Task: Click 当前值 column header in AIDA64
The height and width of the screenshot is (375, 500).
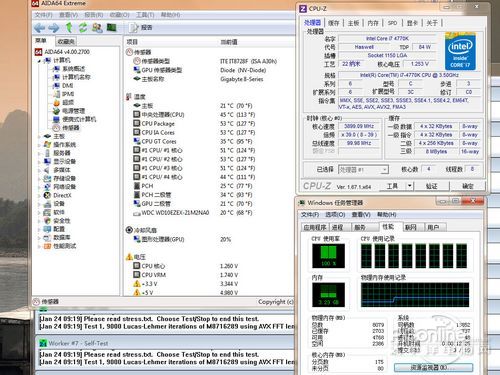Action: [229, 42]
